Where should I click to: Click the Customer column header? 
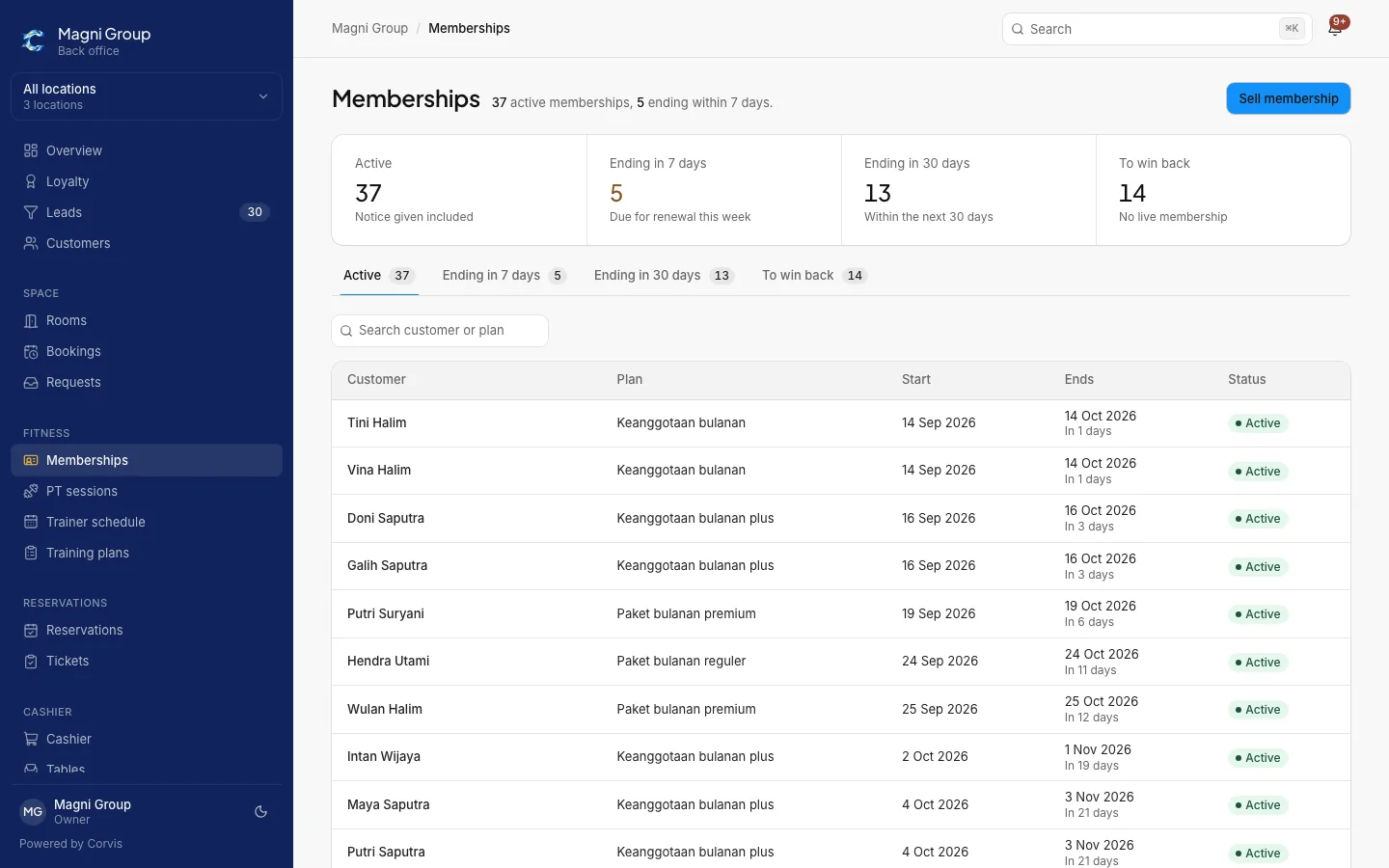click(x=376, y=380)
